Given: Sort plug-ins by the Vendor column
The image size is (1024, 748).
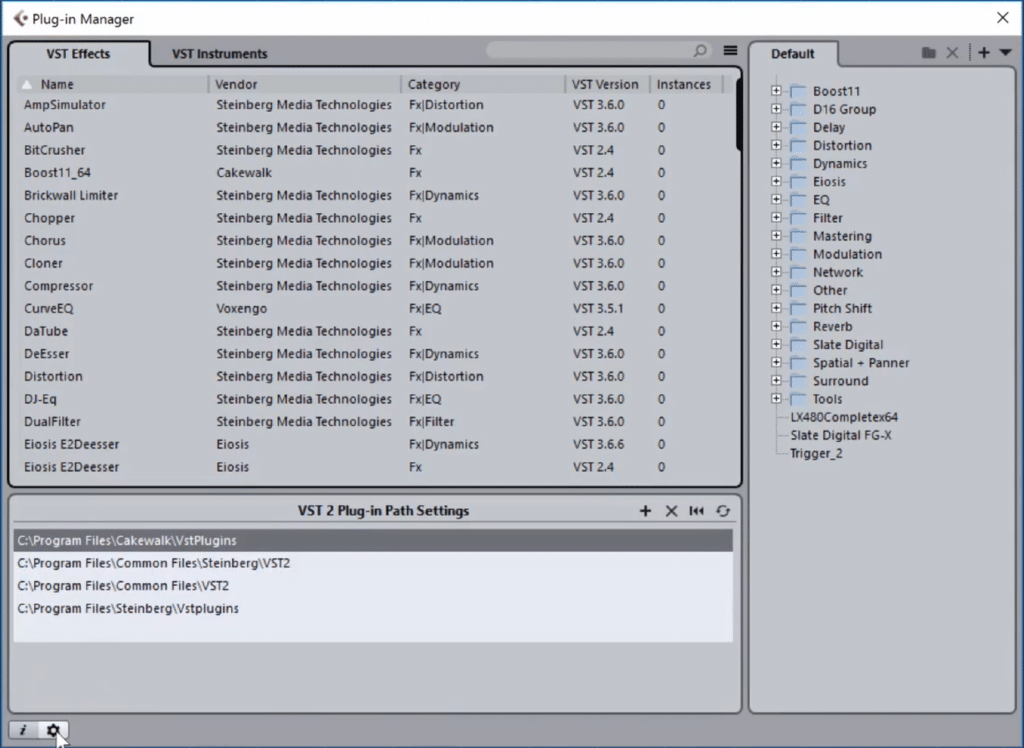Looking at the screenshot, I should [x=237, y=84].
